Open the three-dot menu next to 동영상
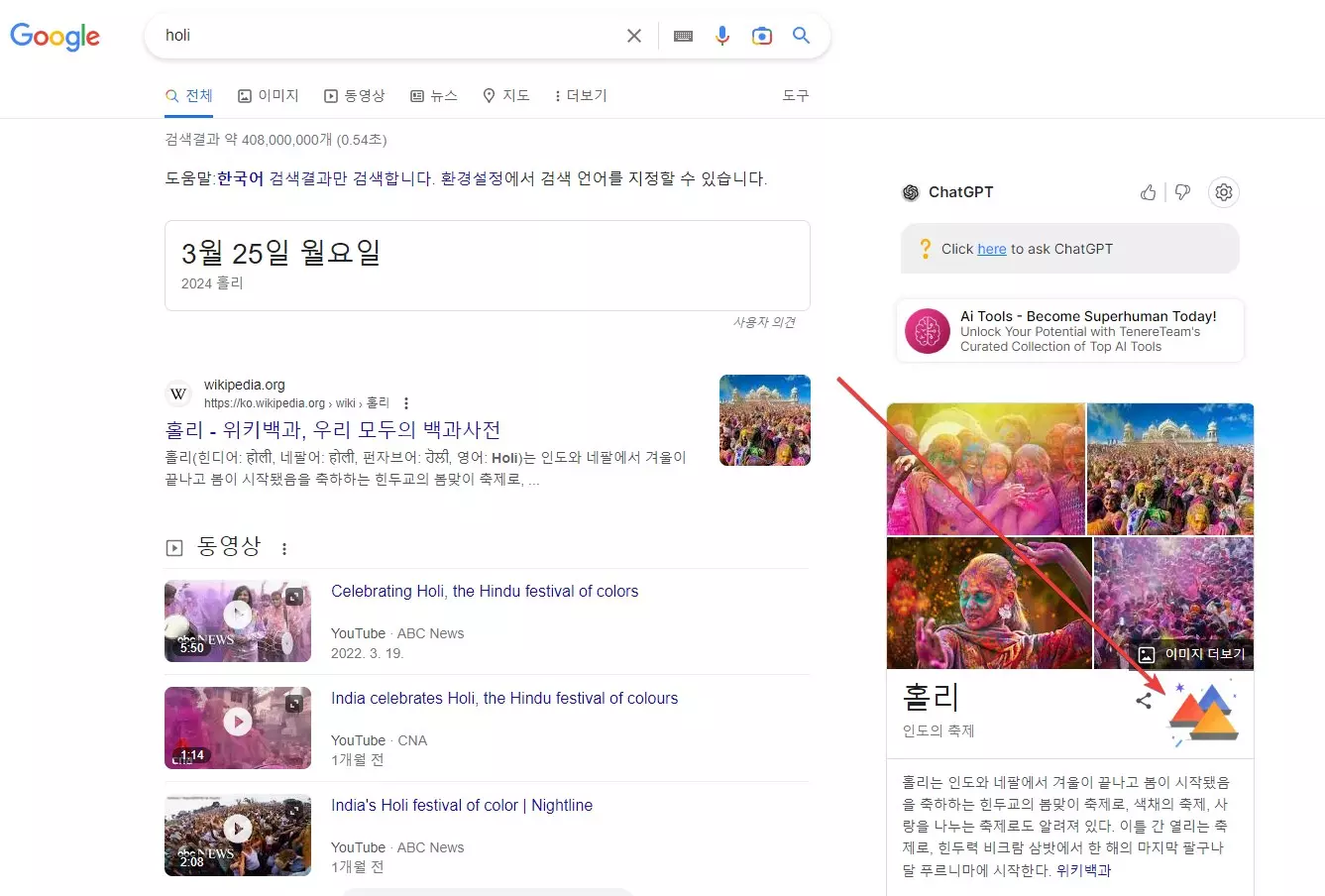Image resolution: width=1325 pixels, height=896 pixels. click(x=284, y=547)
